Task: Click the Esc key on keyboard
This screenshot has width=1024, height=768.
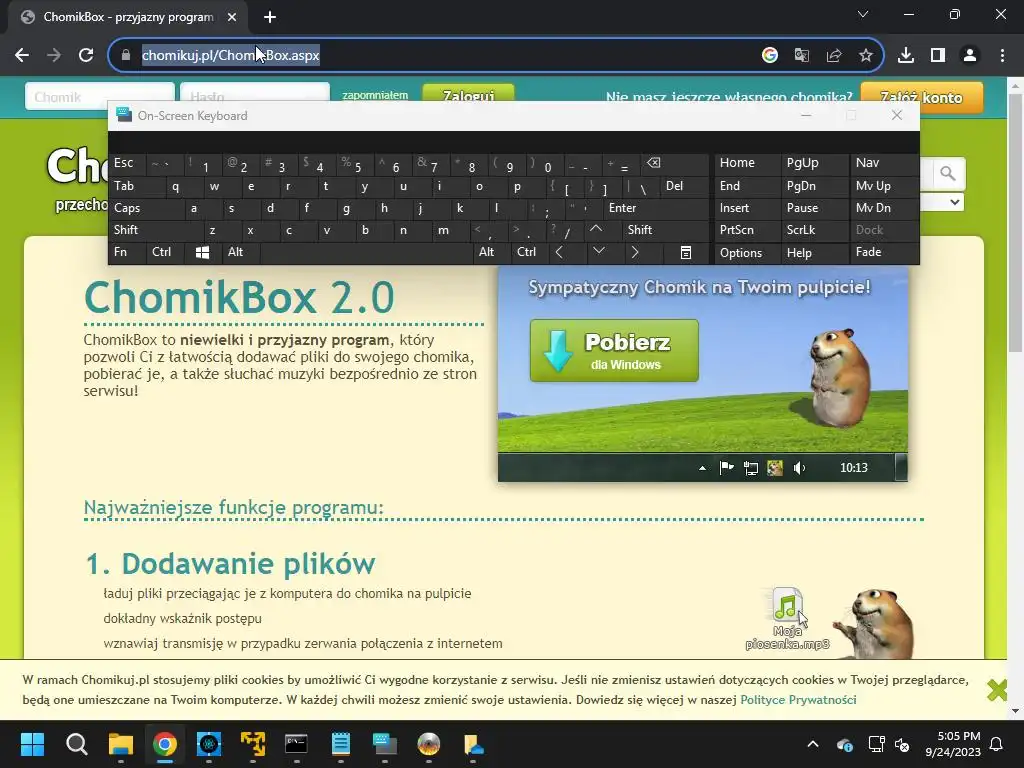Action: pos(127,163)
